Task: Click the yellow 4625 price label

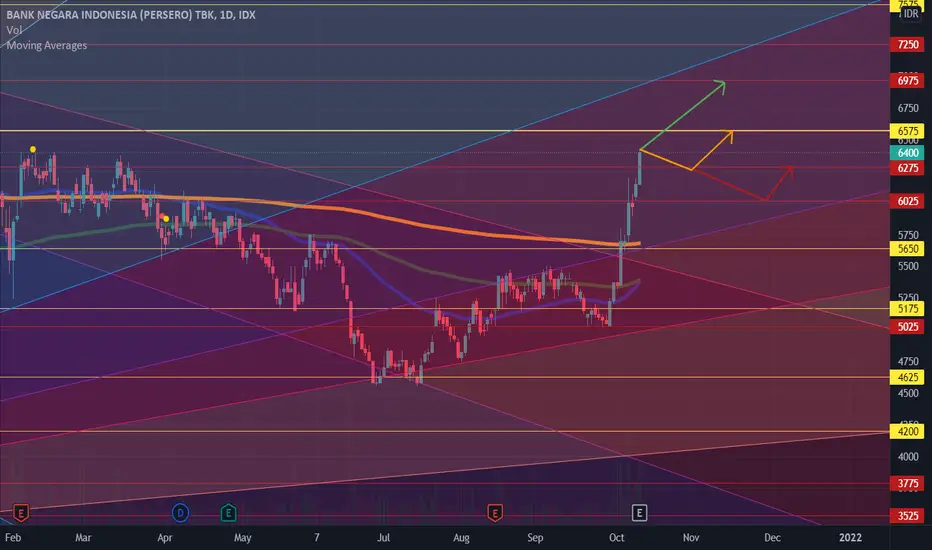Action: click(x=907, y=377)
